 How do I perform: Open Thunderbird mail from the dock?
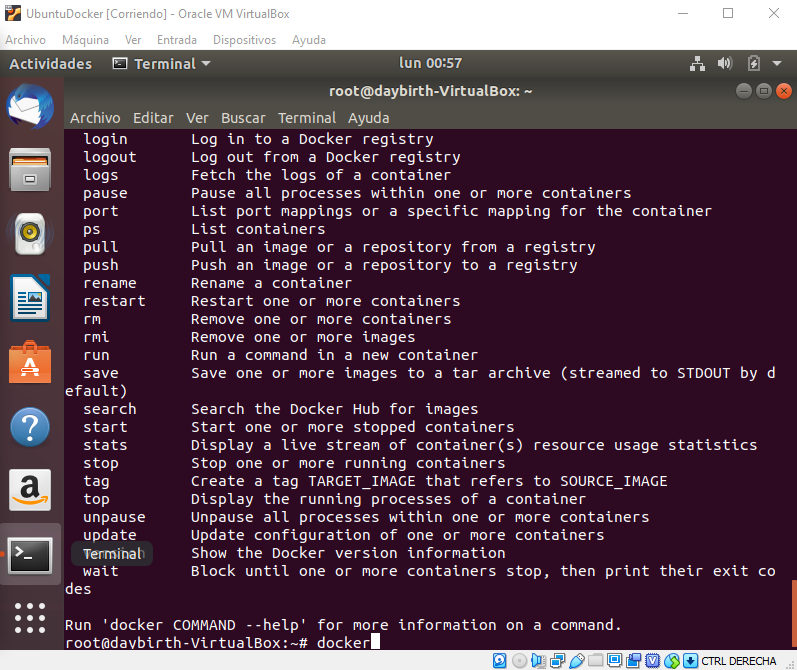click(31, 108)
